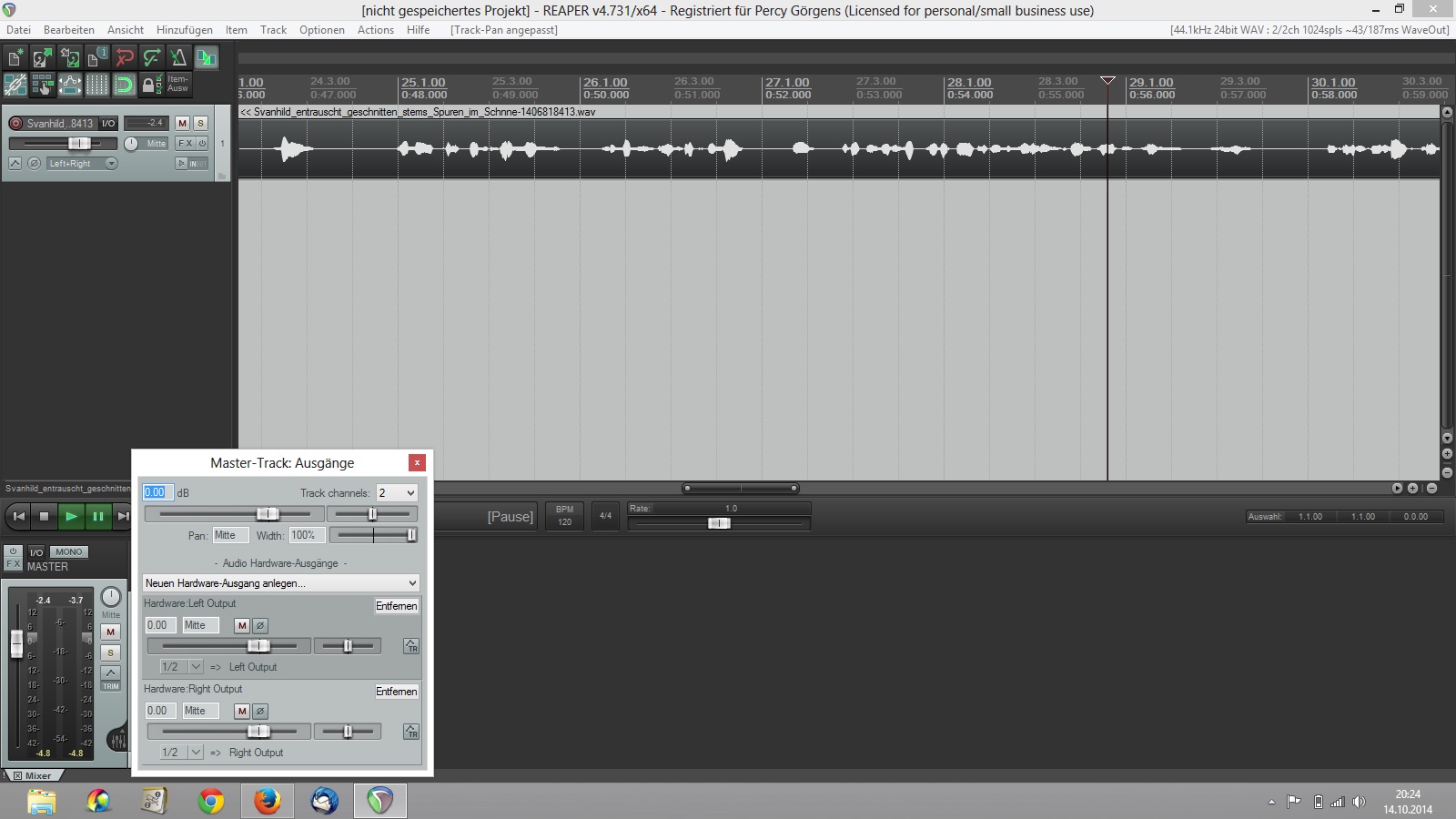Click the green Play transport button

click(71, 516)
